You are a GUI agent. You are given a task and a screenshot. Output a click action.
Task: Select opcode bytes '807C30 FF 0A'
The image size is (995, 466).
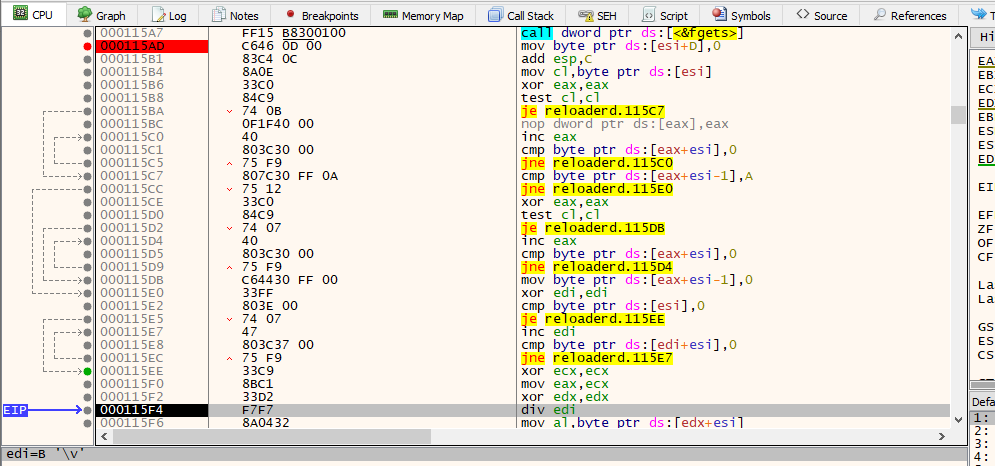290,176
